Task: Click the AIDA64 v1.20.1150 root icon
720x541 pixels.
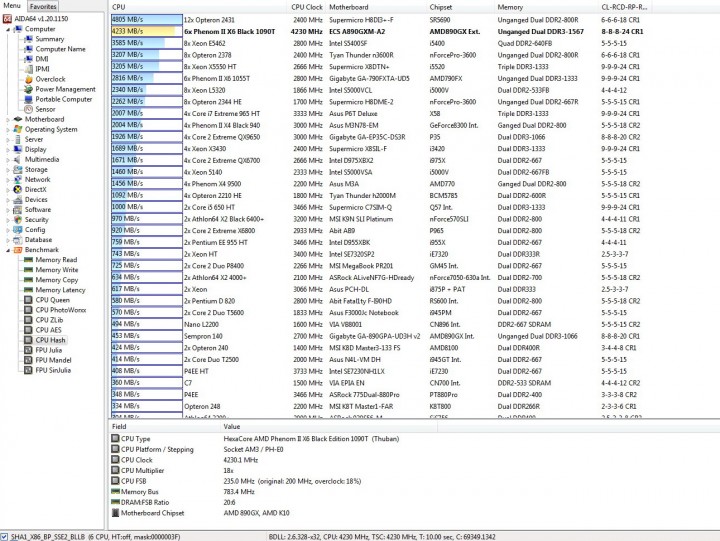Action: [7, 19]
